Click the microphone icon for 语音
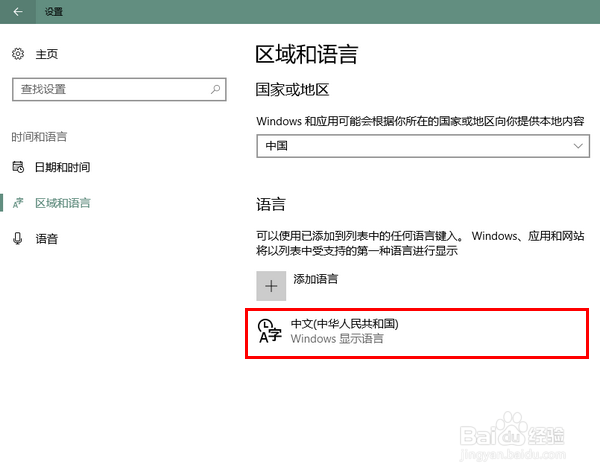 pos(18,239)
